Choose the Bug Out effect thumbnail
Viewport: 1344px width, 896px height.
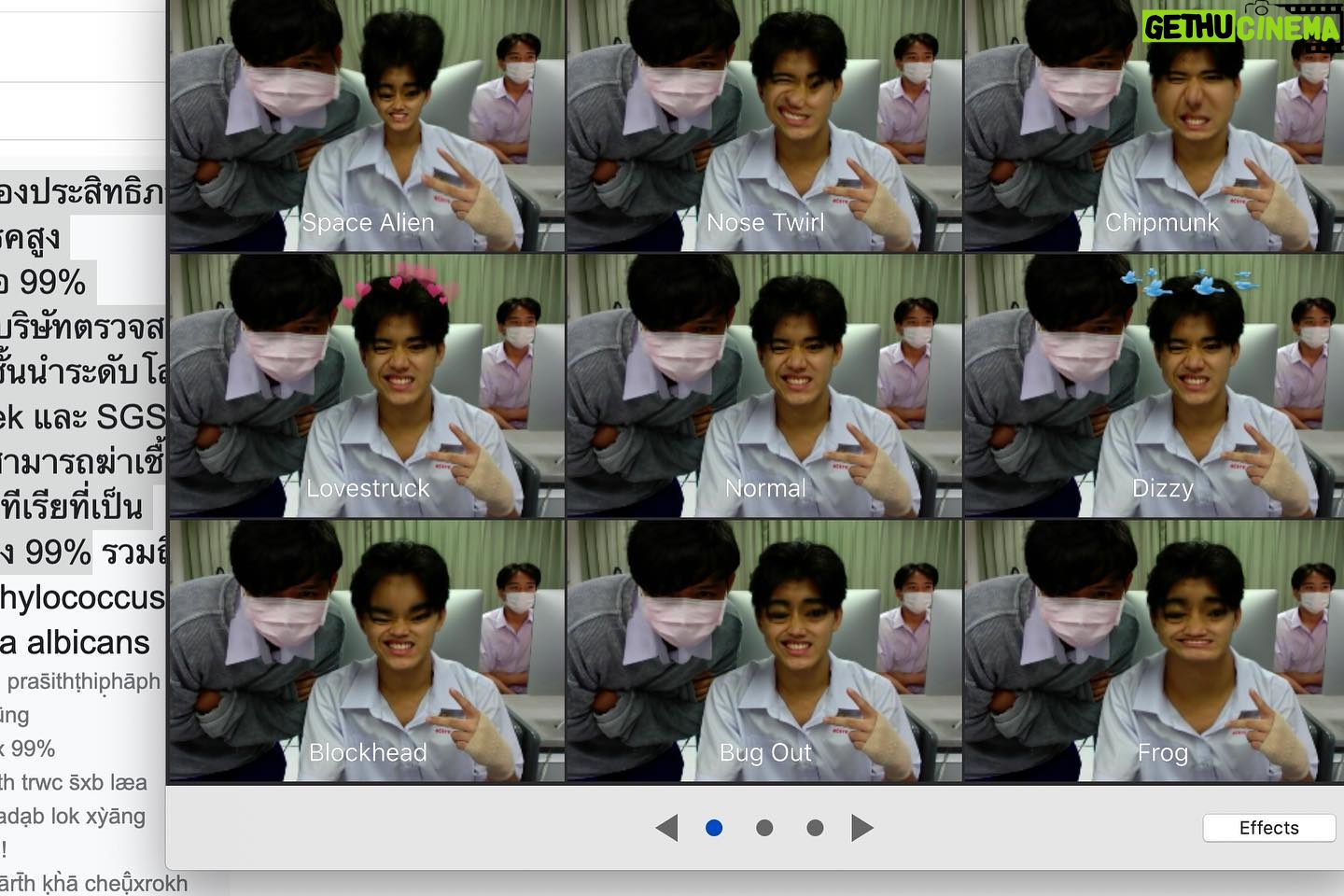point(764,651)
